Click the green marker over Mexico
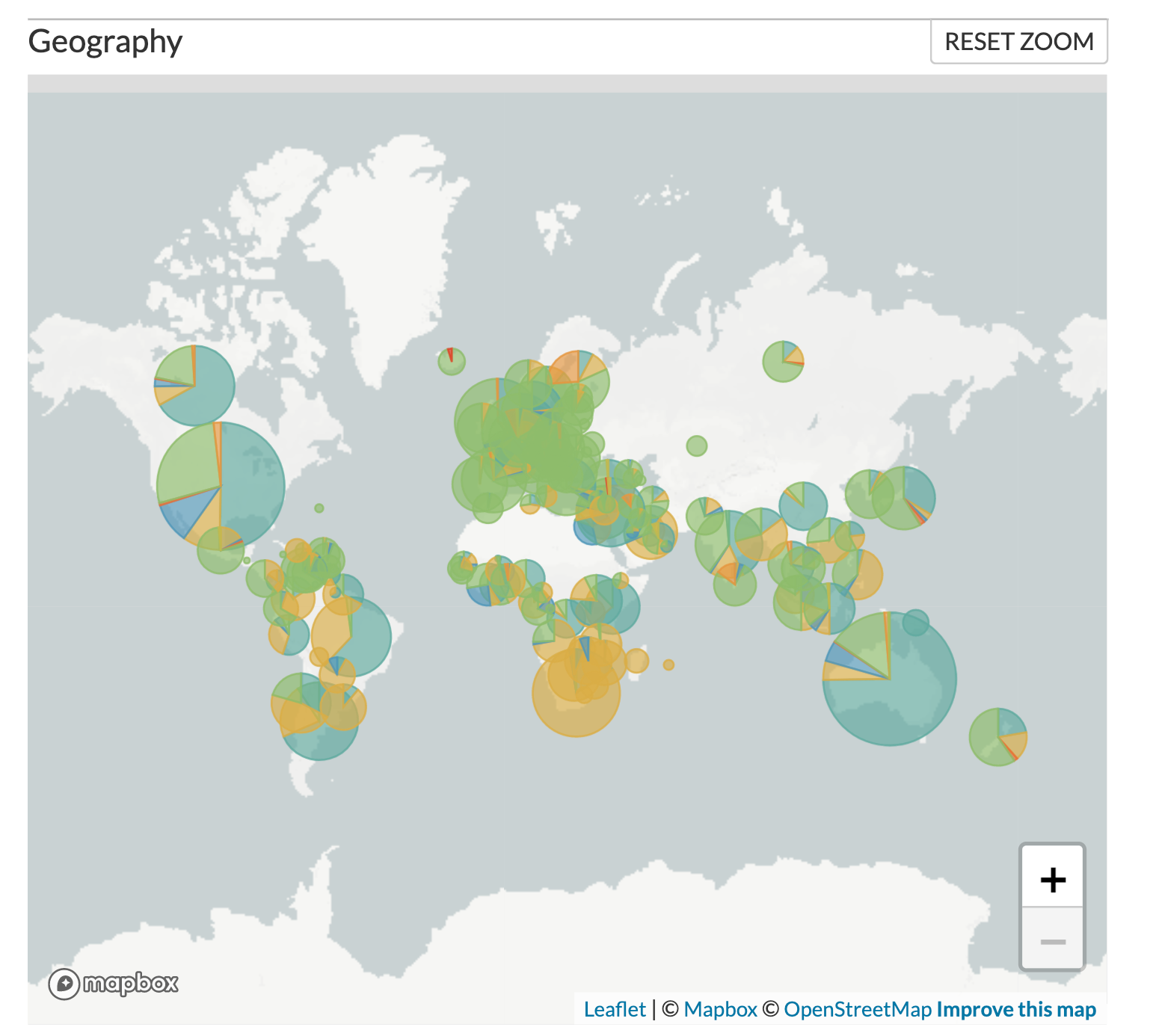 (220, 551)
